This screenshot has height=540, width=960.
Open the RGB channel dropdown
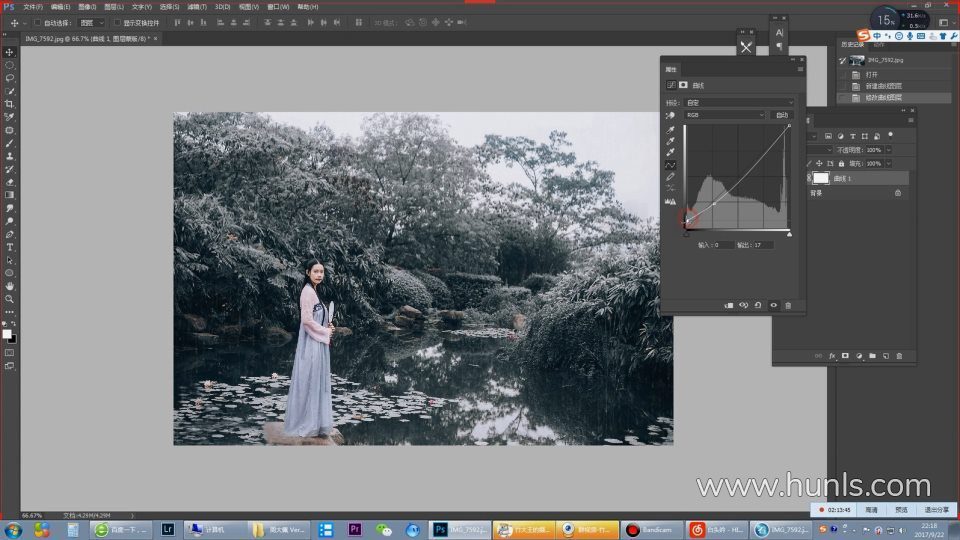point(724,115)
